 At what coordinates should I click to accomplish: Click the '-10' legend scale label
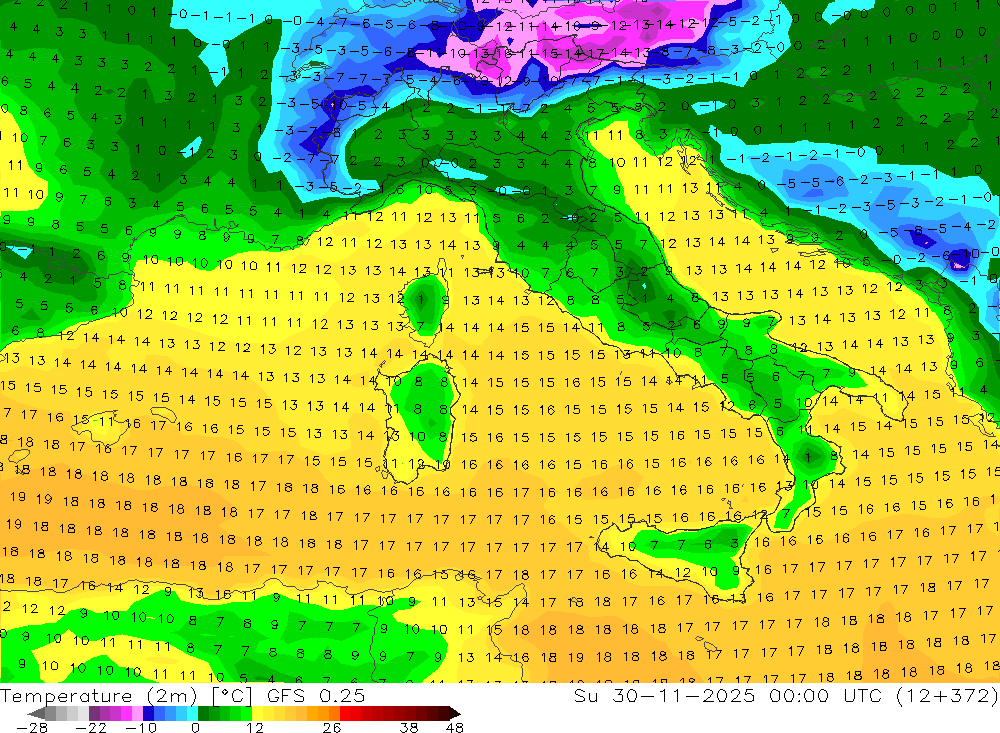coord(141,727)
